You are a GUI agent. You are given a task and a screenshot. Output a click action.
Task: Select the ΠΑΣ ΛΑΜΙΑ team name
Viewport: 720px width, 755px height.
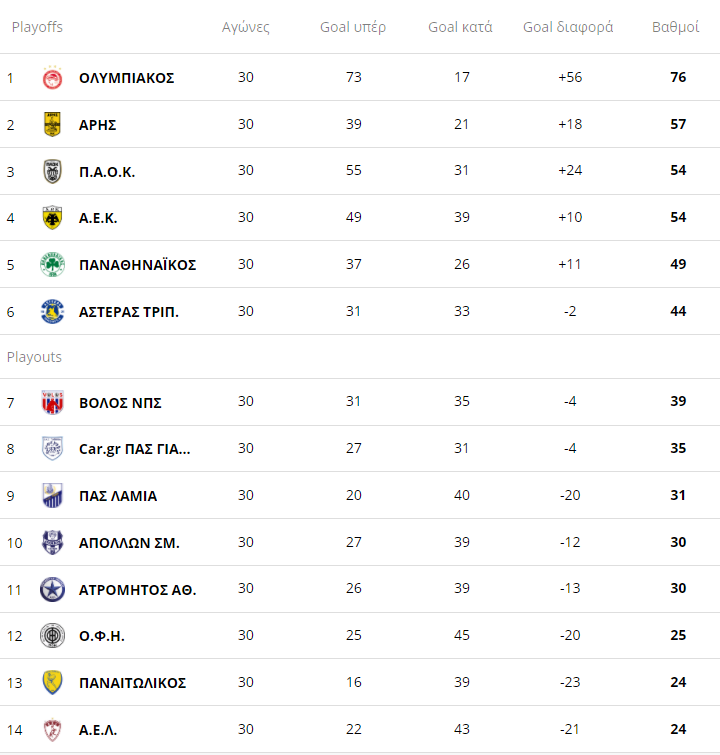click(118, 496)
